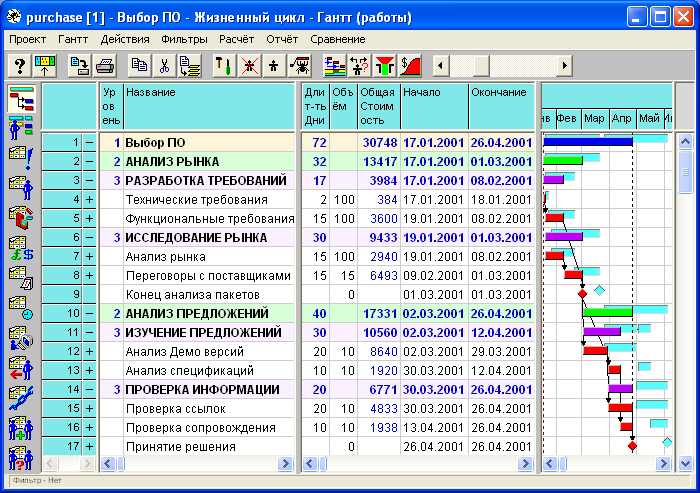Select the Принятие решения task name
This screenshot has width=700, height=493.
181,447
